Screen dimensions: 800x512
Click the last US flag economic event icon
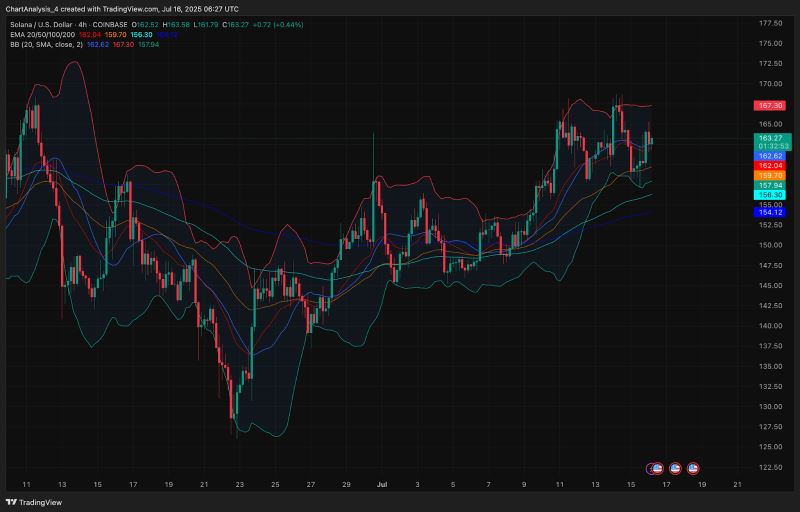click(692, 467)
